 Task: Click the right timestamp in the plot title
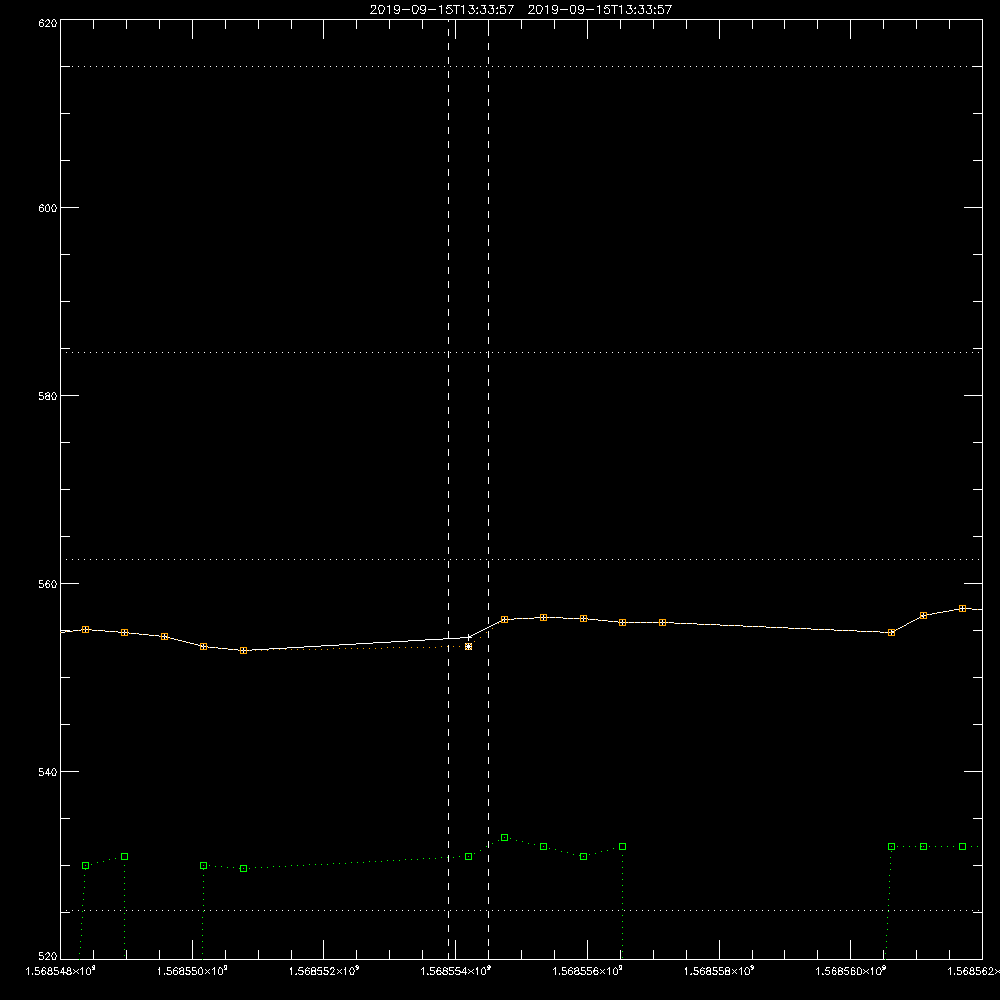[599, 10]
